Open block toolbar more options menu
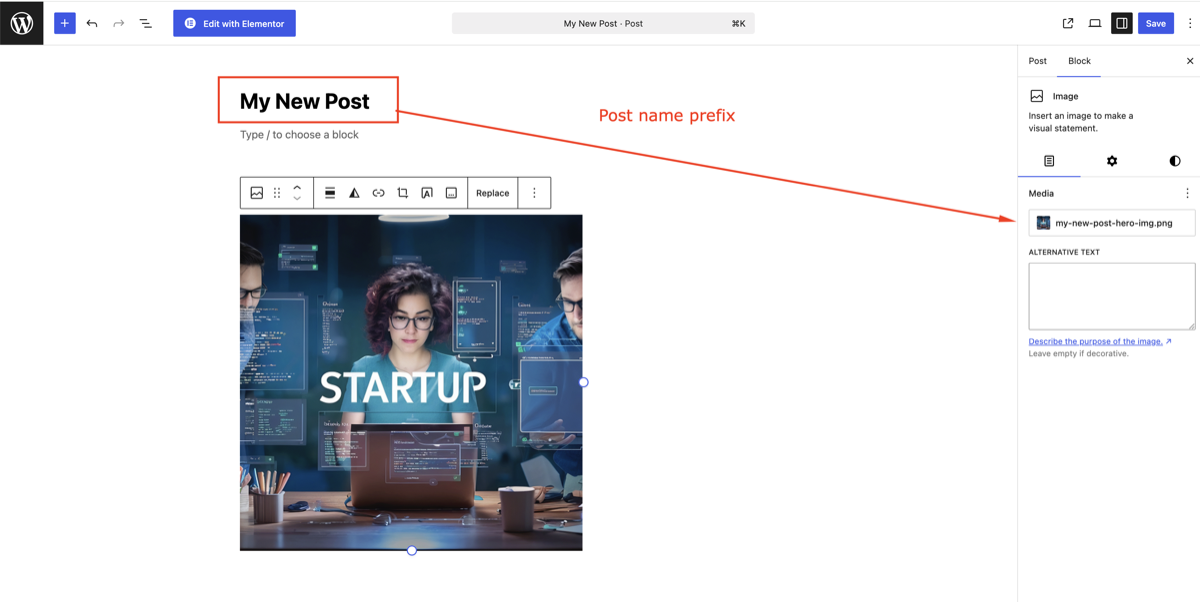Viewport: 1200px width, 602px height. pos(534,193)
